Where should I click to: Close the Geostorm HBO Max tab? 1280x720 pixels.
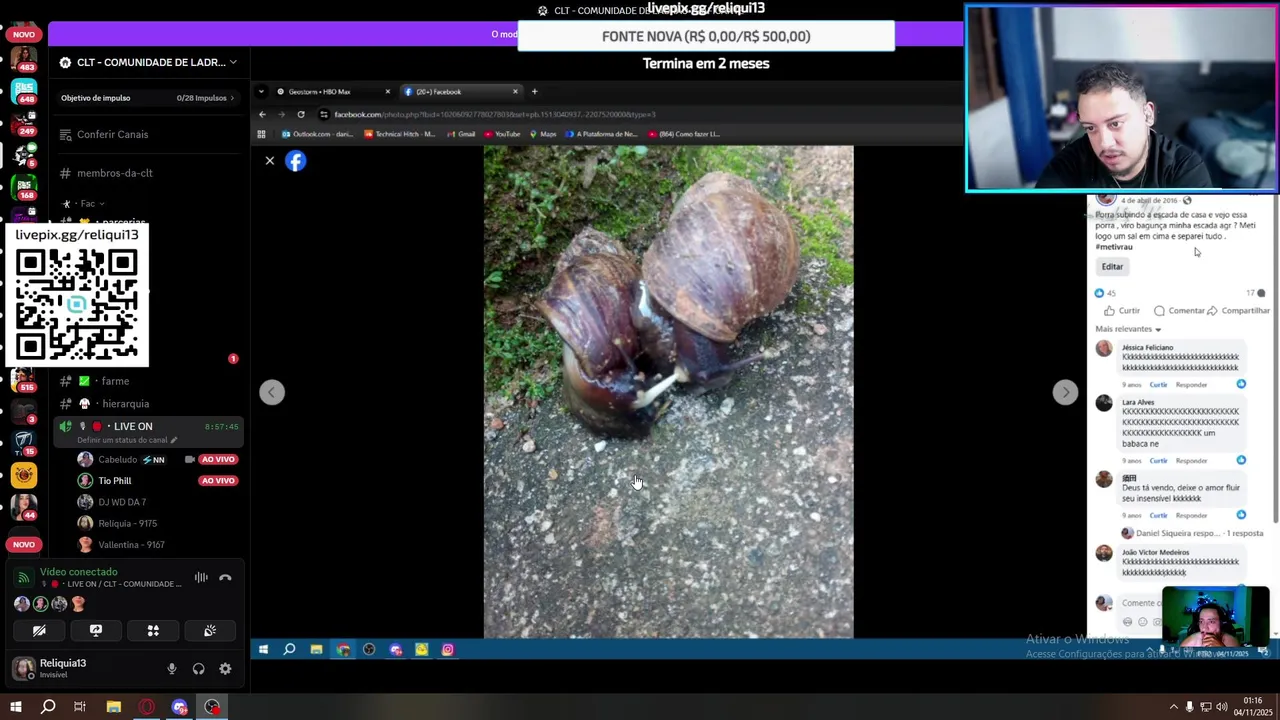(388, 92)
